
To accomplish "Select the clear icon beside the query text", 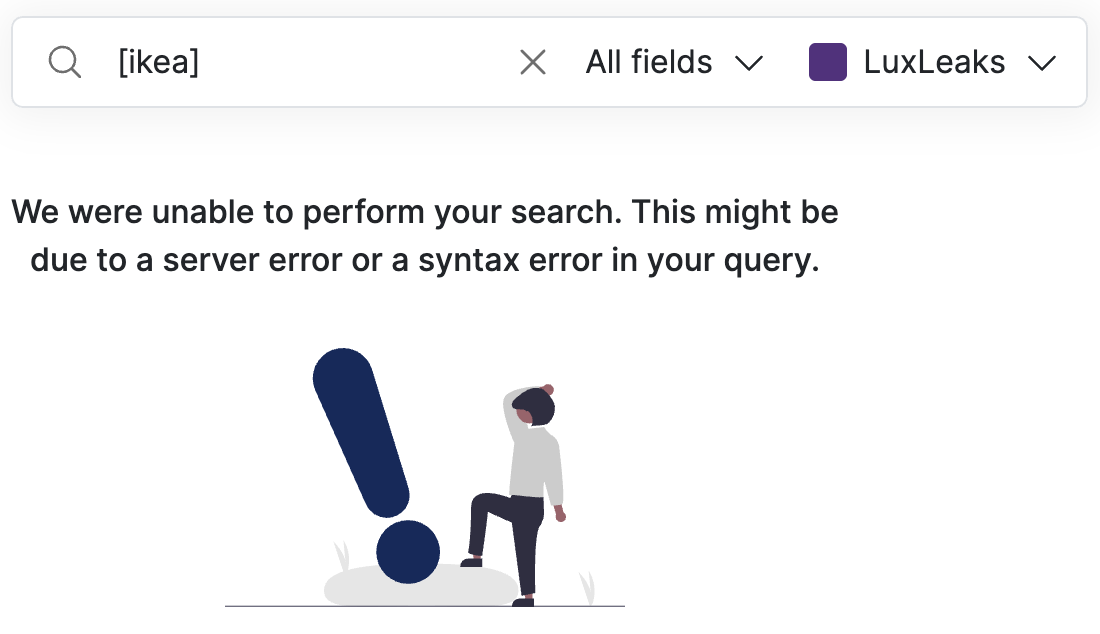I will click(533, 62).
